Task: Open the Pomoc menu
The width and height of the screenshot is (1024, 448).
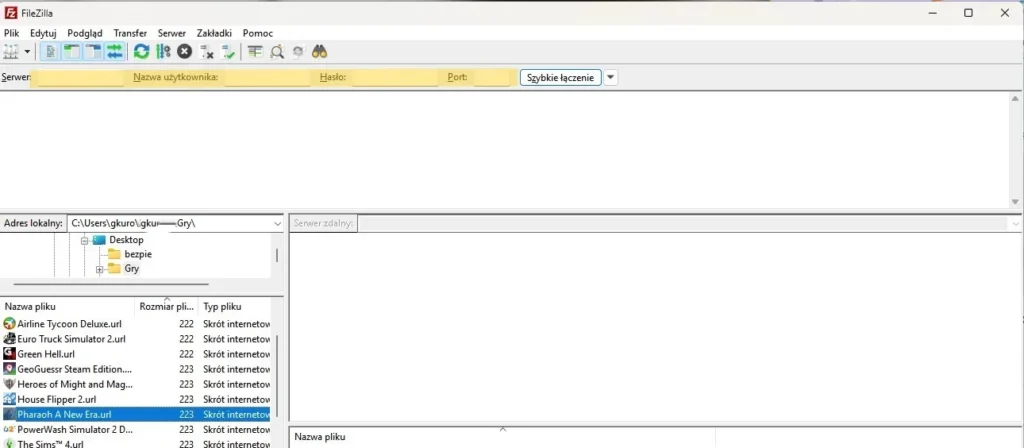Action: [258, 33]
